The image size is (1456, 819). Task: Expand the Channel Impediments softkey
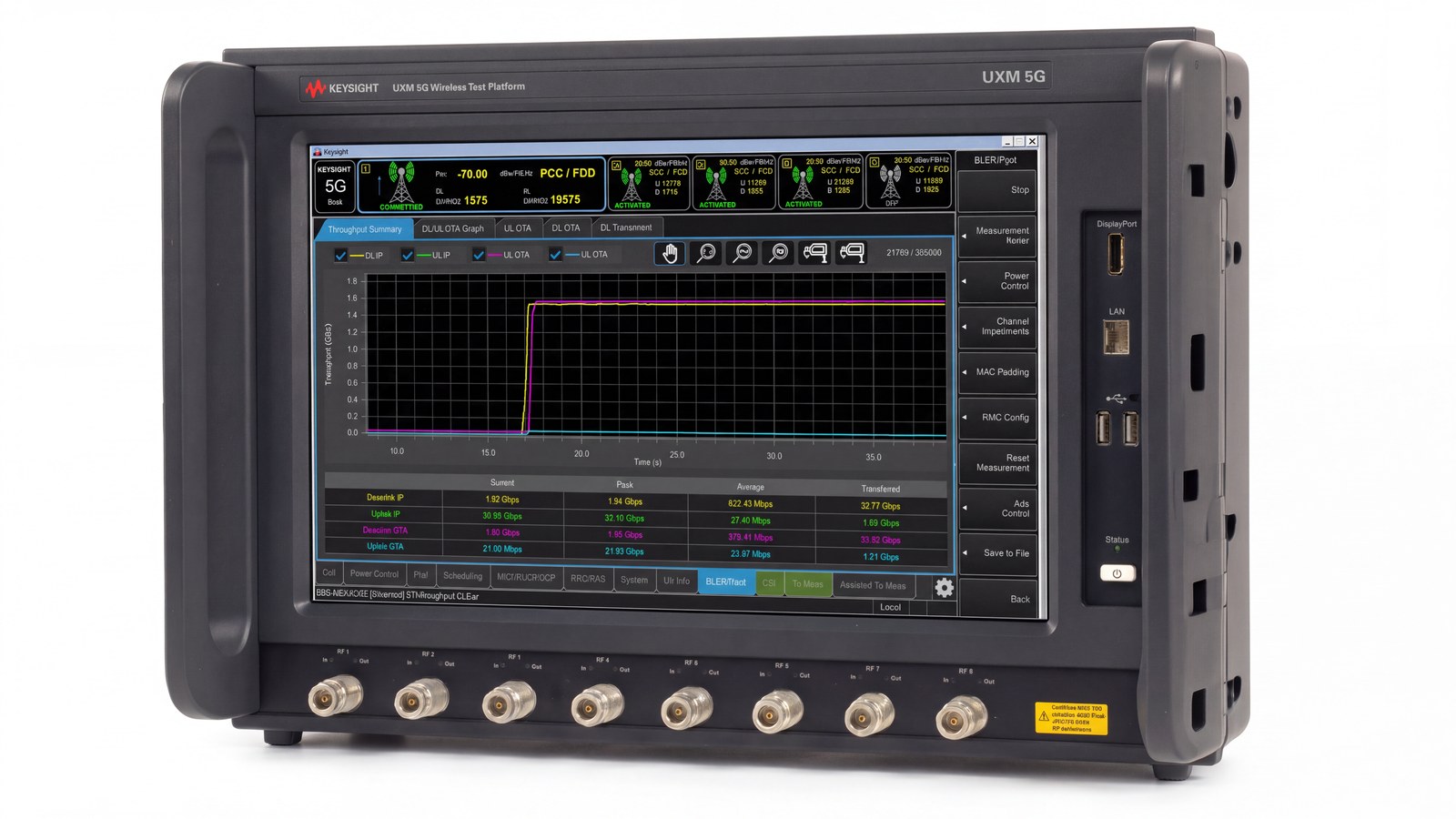pos(997,327)
